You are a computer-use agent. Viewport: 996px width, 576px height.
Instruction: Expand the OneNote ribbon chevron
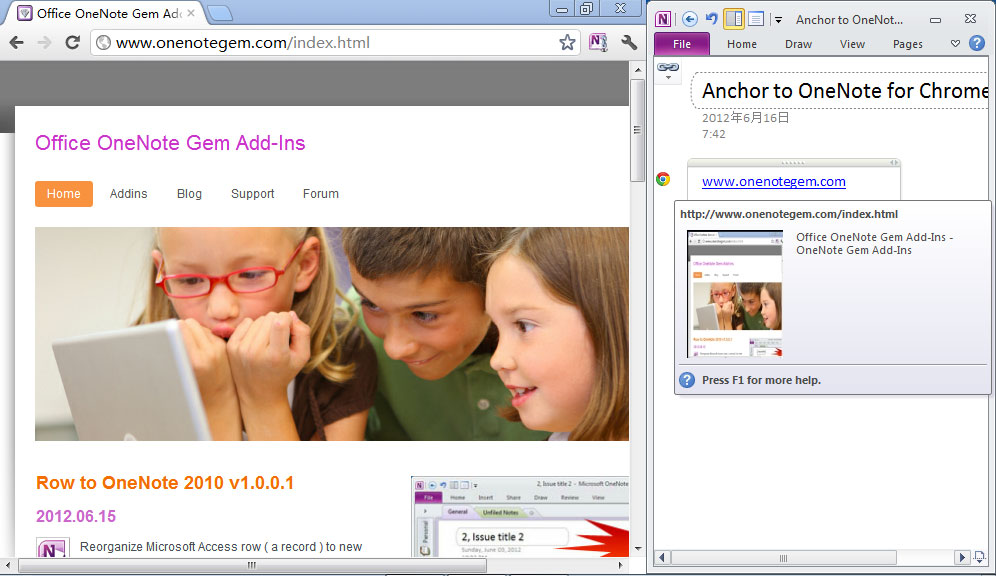point(955,43)
